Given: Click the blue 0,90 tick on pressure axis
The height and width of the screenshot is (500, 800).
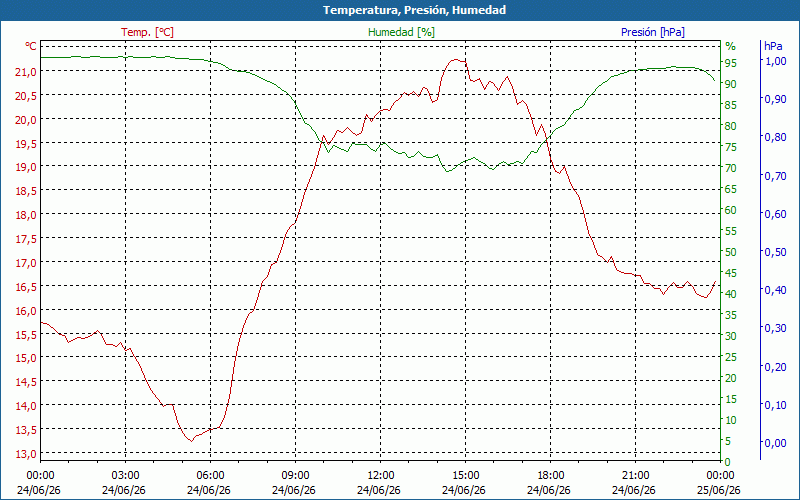Looking at the screenshot, I should click(775, 99).
